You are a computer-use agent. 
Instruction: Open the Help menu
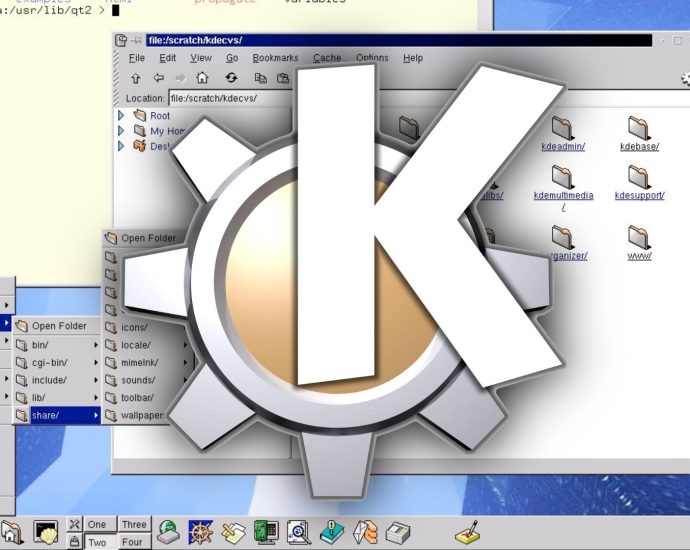pyautogui.click(x=413, y=58)
